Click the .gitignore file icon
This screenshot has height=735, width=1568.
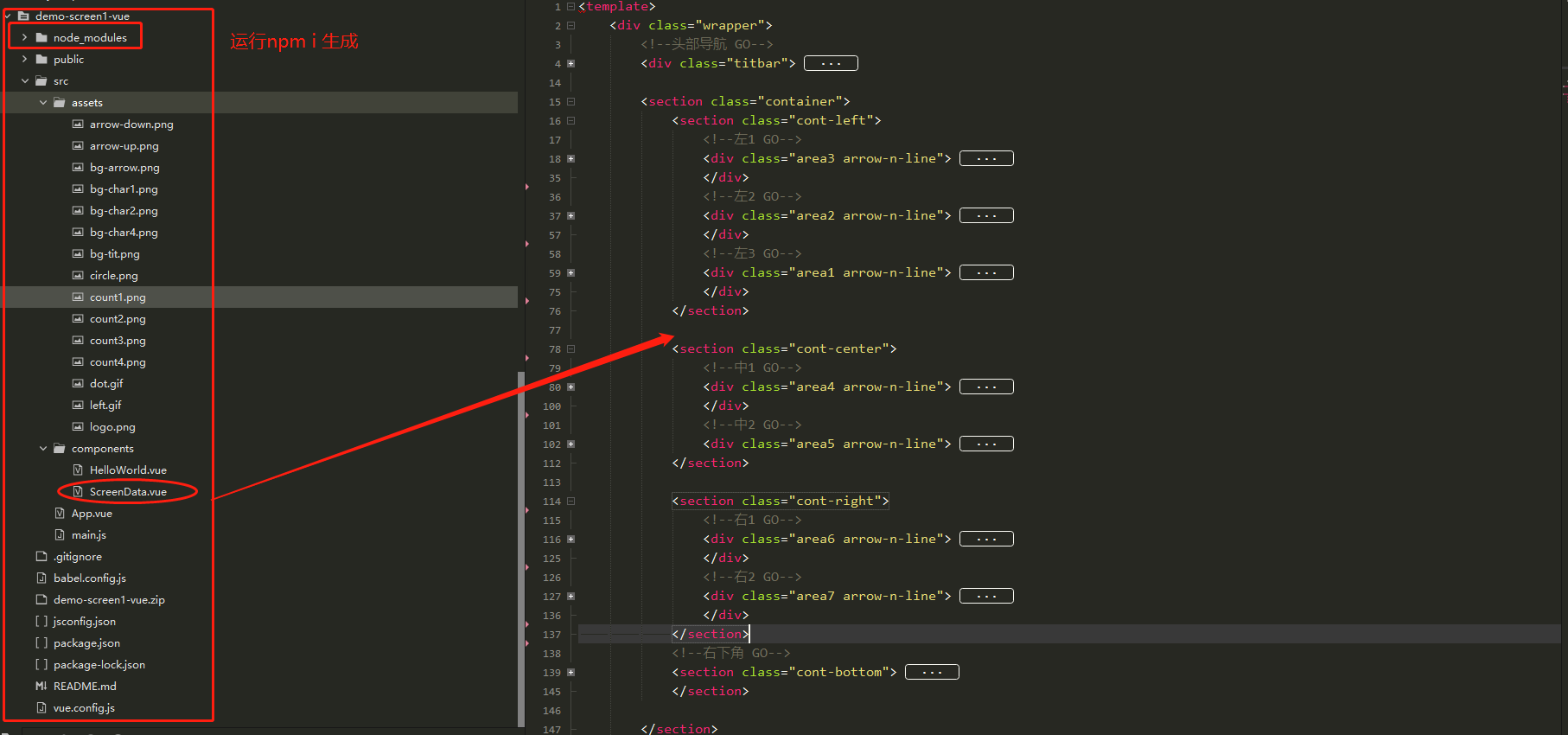click(41, 557)
